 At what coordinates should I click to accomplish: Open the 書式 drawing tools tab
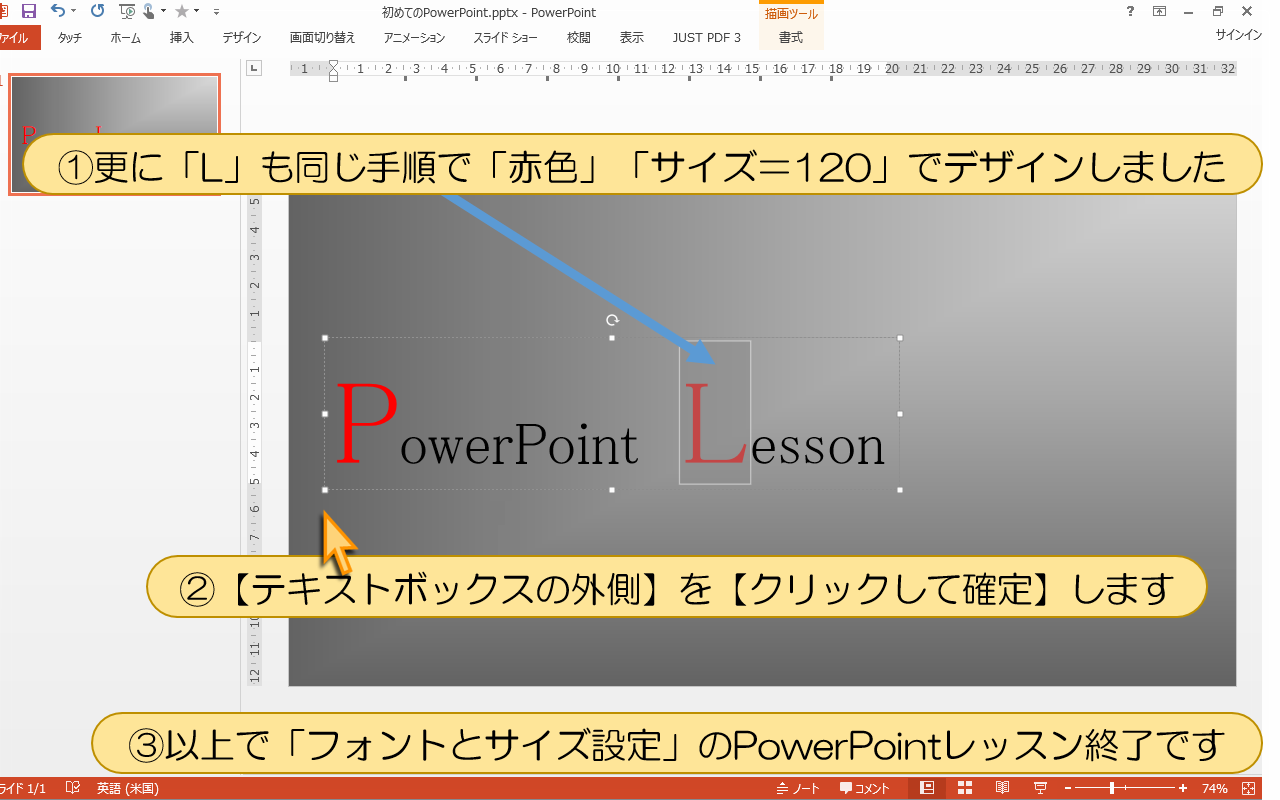[791, 38]
